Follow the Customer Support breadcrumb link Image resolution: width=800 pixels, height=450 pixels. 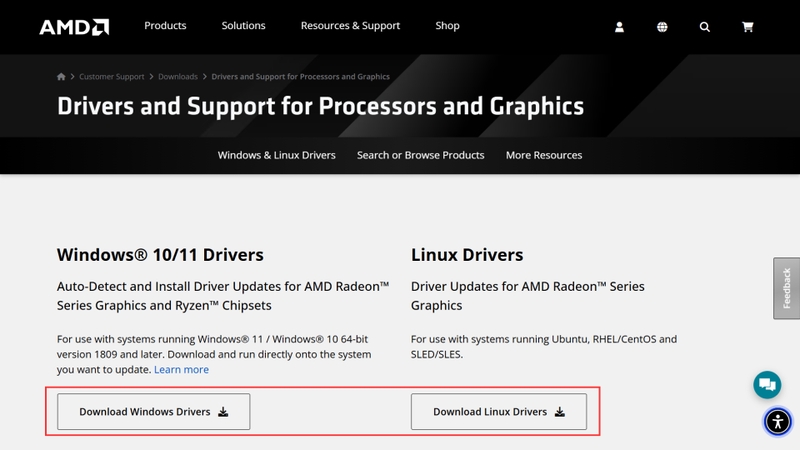point(112,77)
